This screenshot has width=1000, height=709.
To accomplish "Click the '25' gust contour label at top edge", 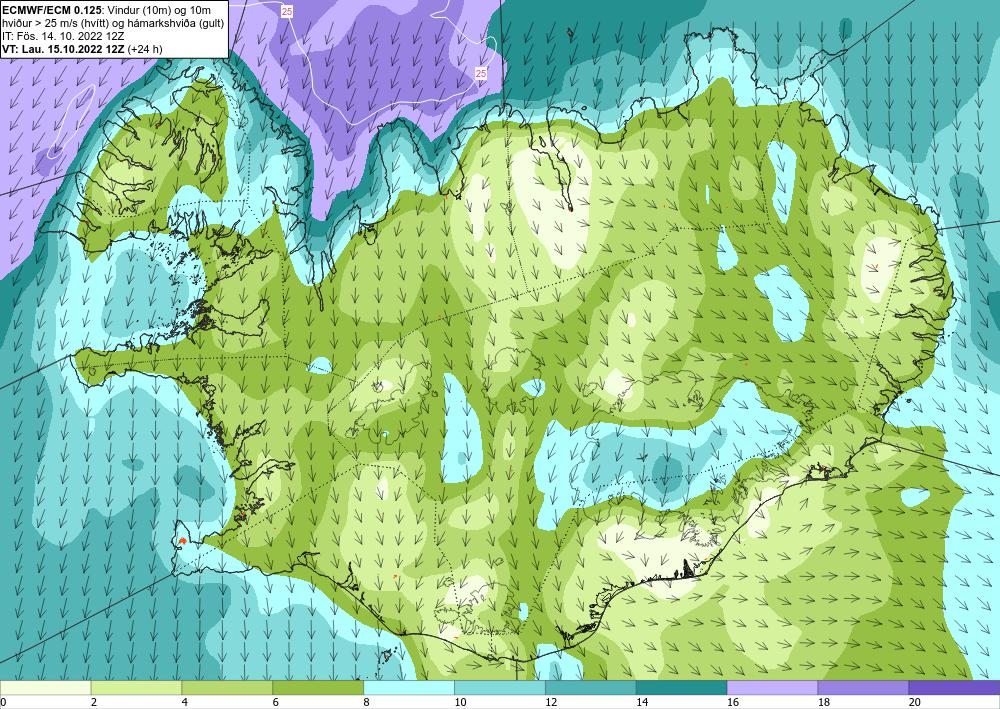I will tap(287, 11).
